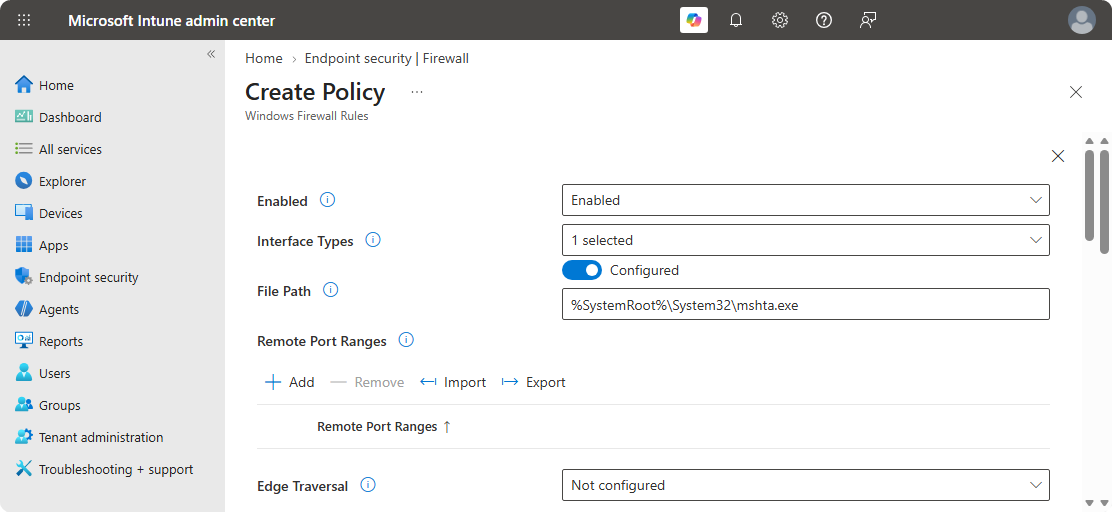Screen dimensions: 1112x512
Task: Open Tenant administration in the sidebar
Action: 101,437
